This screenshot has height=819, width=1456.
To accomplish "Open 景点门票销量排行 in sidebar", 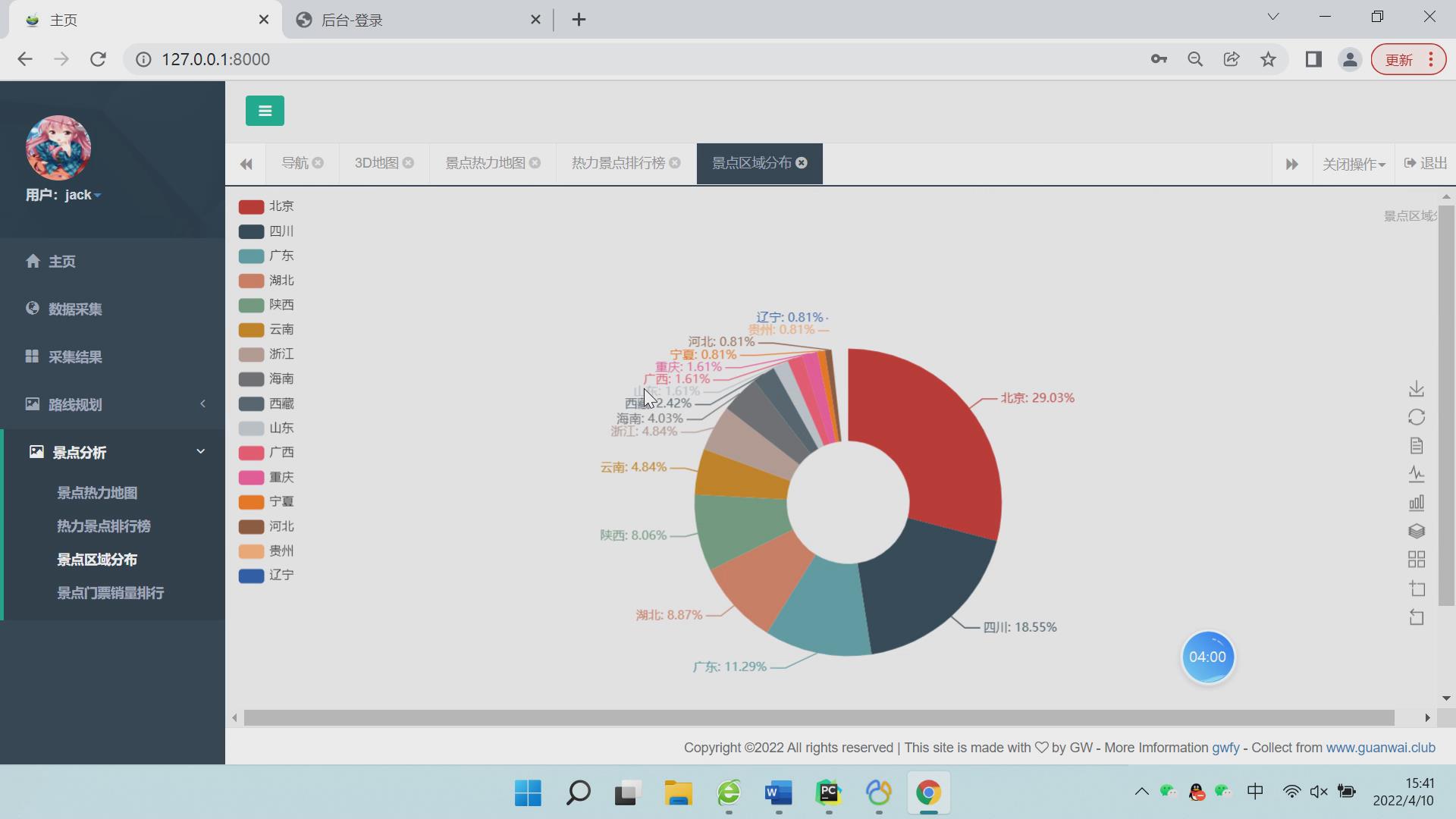I will [x=111, y=593].
